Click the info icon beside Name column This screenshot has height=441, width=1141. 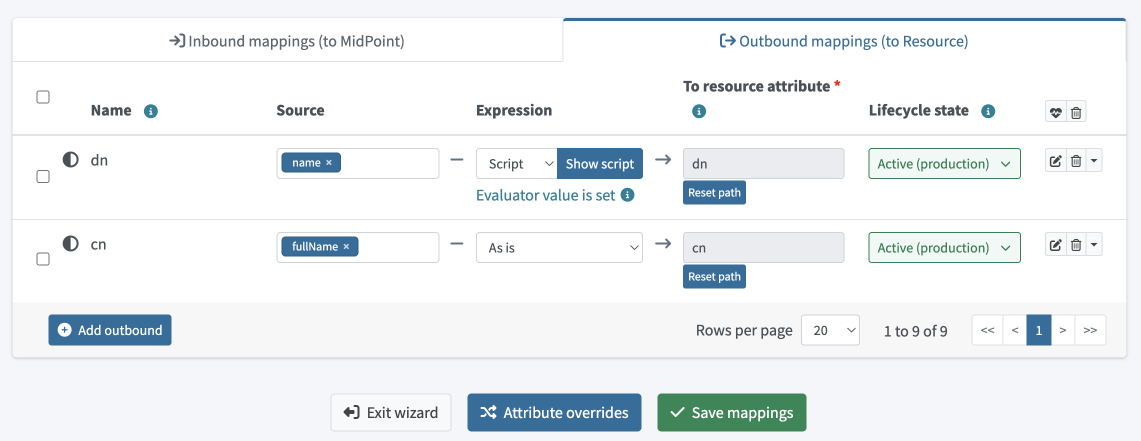151,111
